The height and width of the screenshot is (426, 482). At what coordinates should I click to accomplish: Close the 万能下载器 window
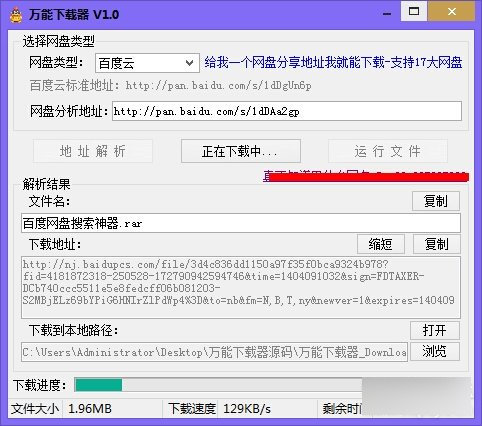452,11
